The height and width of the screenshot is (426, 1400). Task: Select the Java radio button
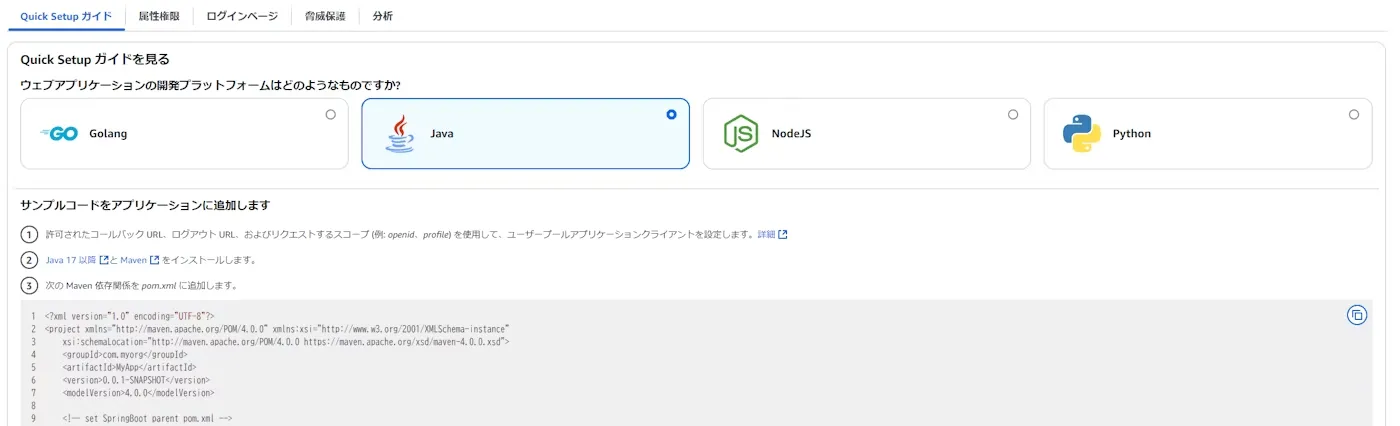pyautogui.click(x=671, y=115)
